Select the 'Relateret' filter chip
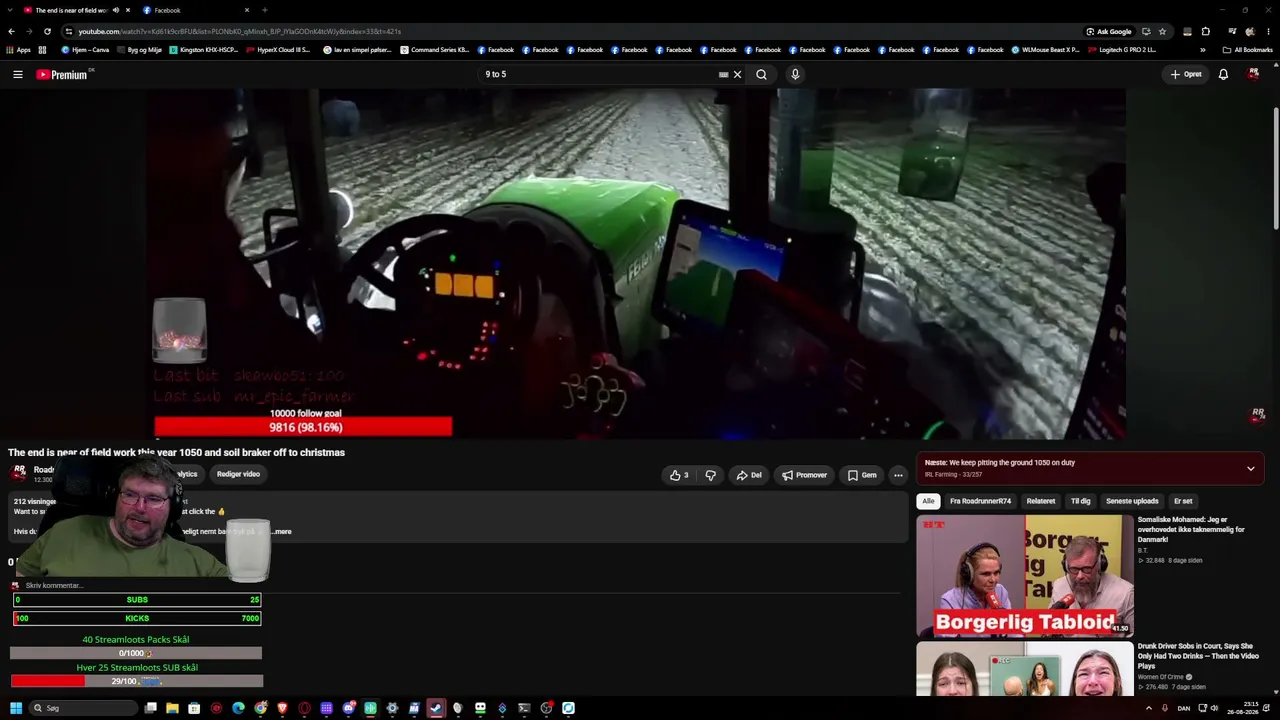Screen dimensions: 1280x720 coord(1041,501)
